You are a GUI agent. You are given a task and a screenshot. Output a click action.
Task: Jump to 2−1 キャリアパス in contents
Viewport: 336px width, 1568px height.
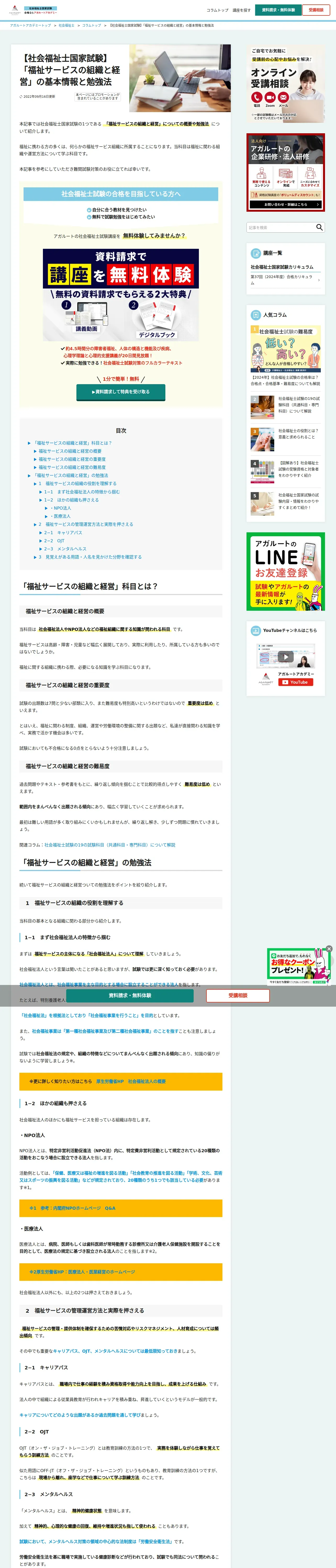(x=63, y=533)
